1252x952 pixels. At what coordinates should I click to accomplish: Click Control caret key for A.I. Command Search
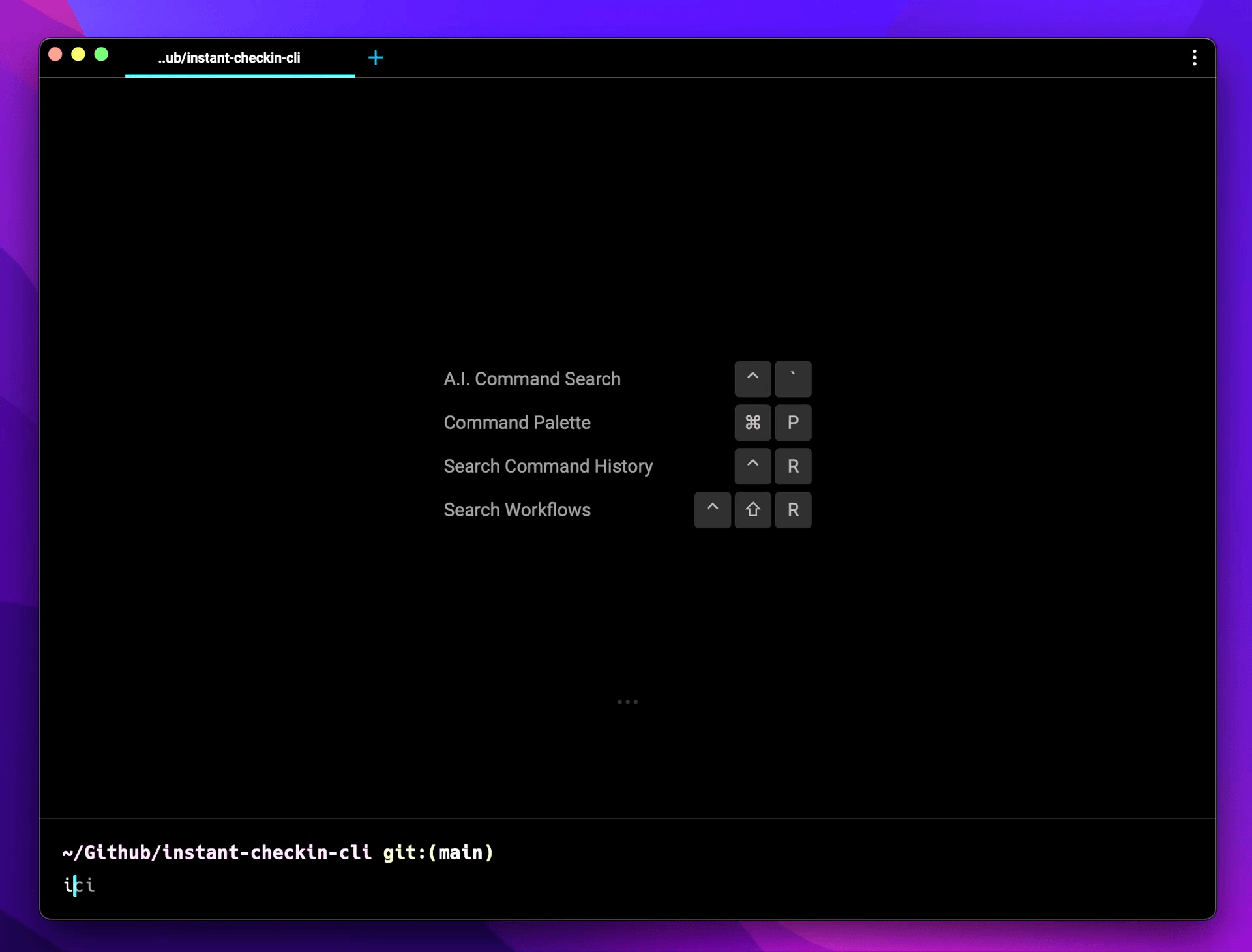[x=753, y=379]
